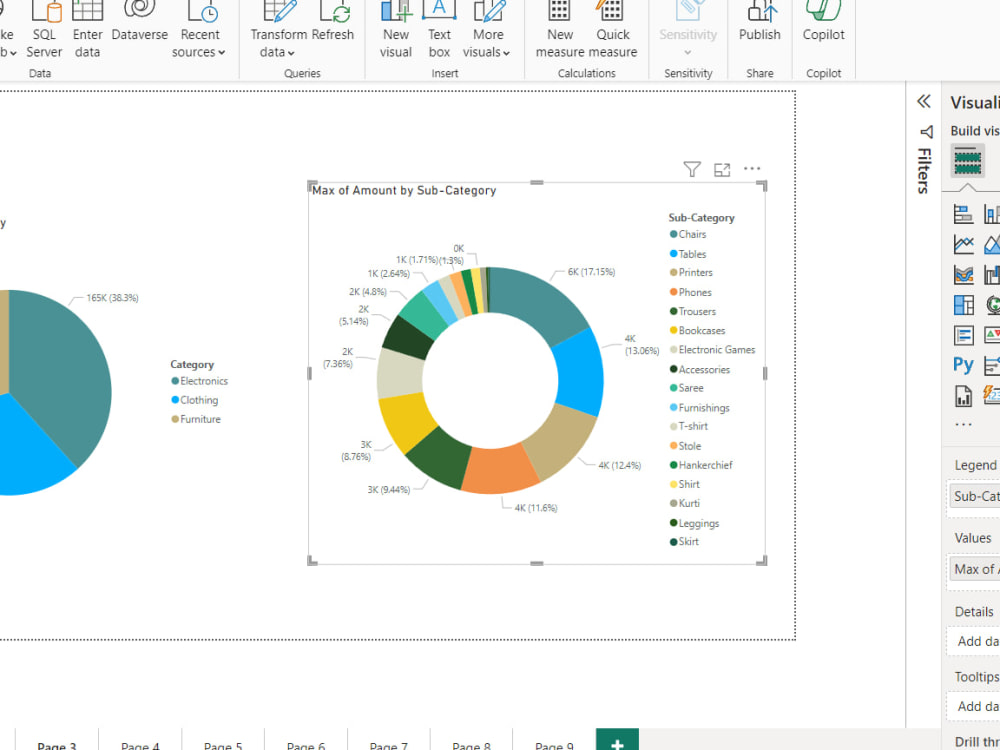
Task: Collapse the Visualizations pane with chevrons
Action: point(923,101)
